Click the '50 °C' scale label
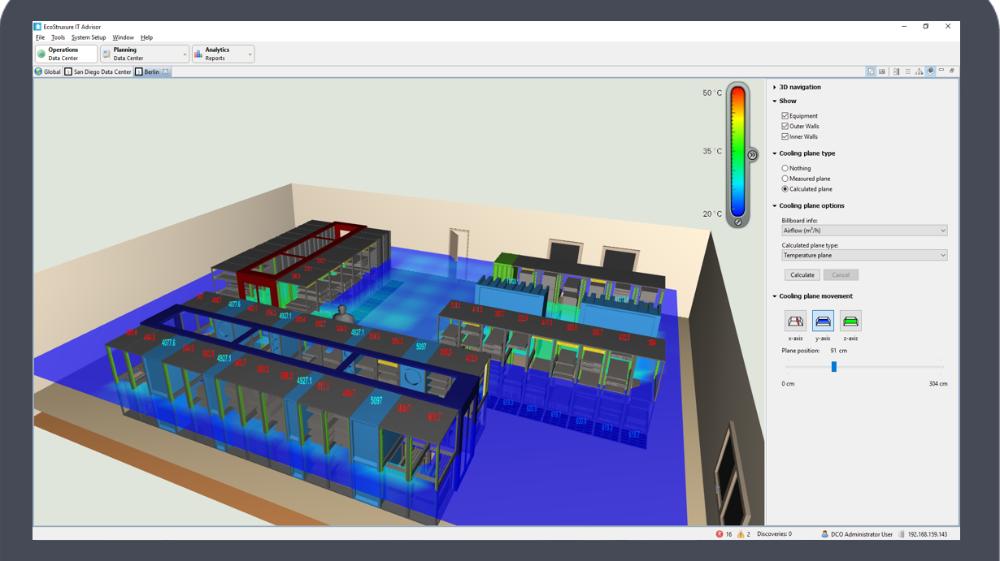Image resolution: width=1000 pixels, height=561 pixels. (712, 93)
